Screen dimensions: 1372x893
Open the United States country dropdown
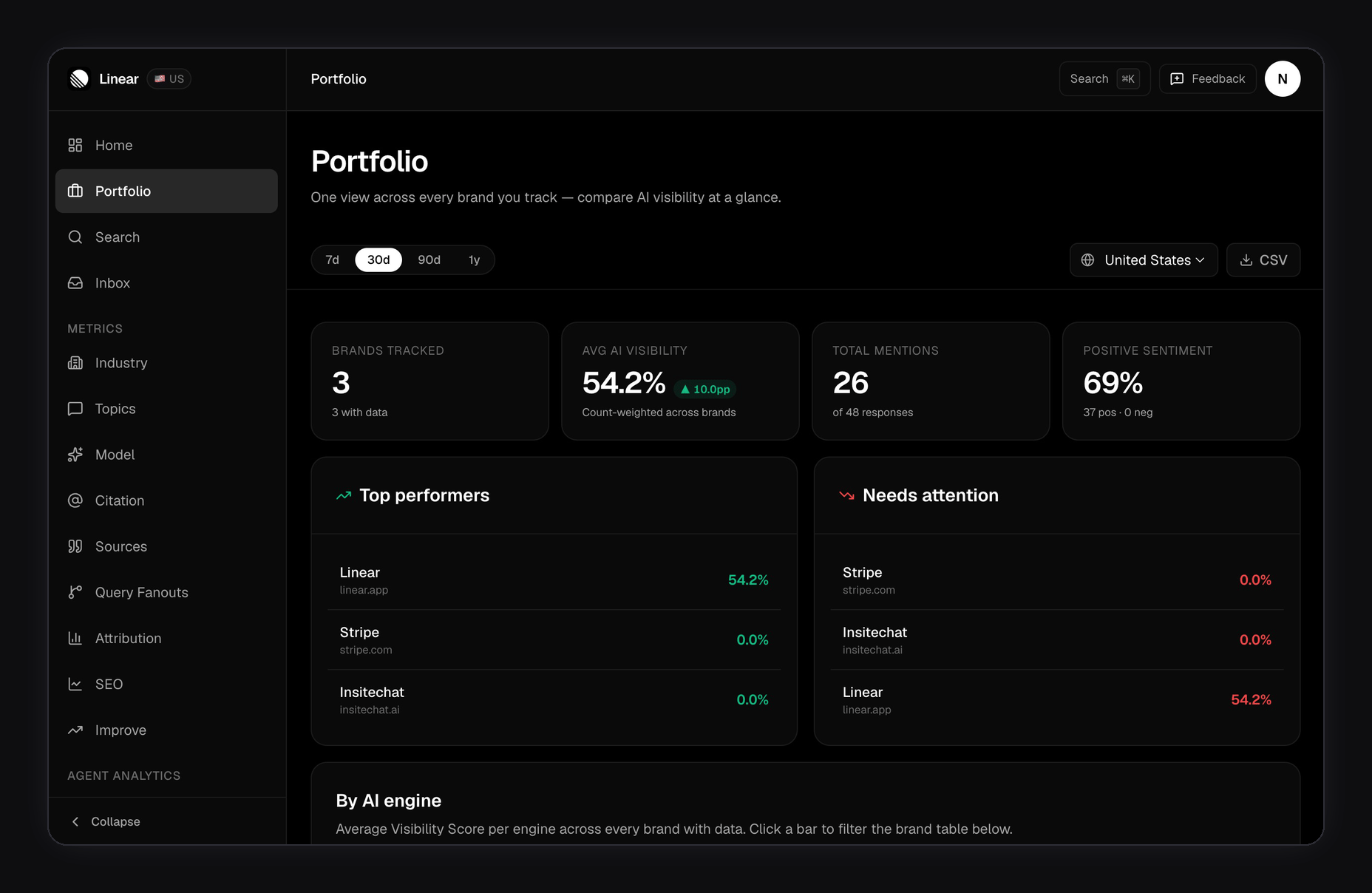click(x=1144, y=259)
